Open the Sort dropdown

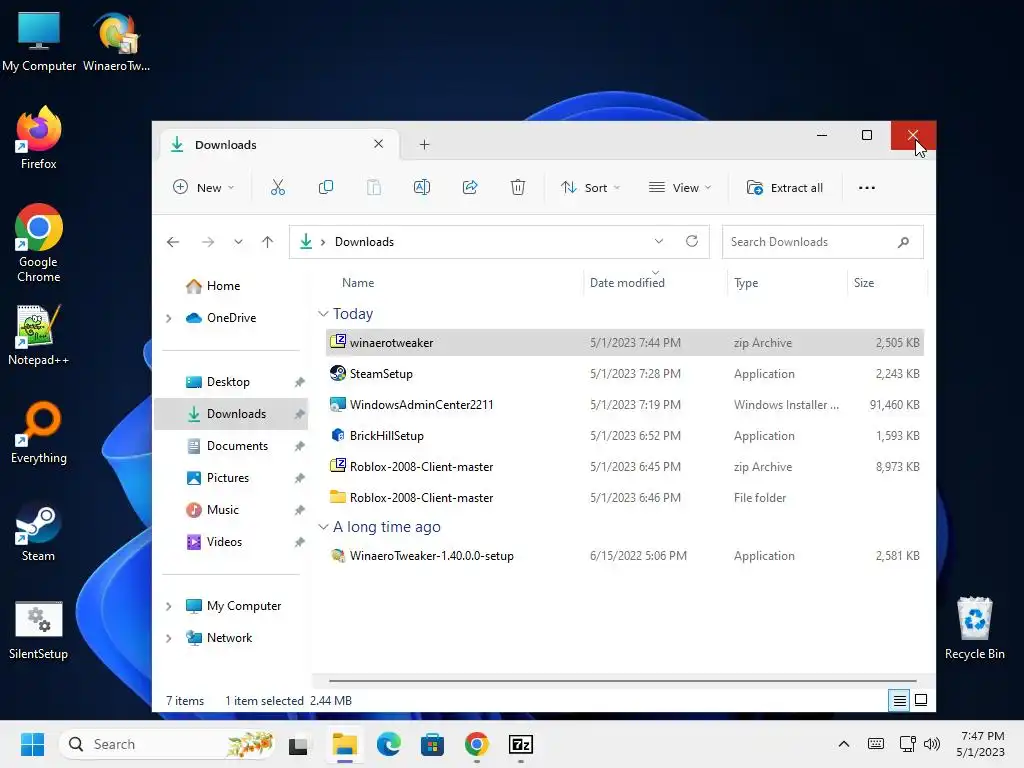click(x=590, y=188)
